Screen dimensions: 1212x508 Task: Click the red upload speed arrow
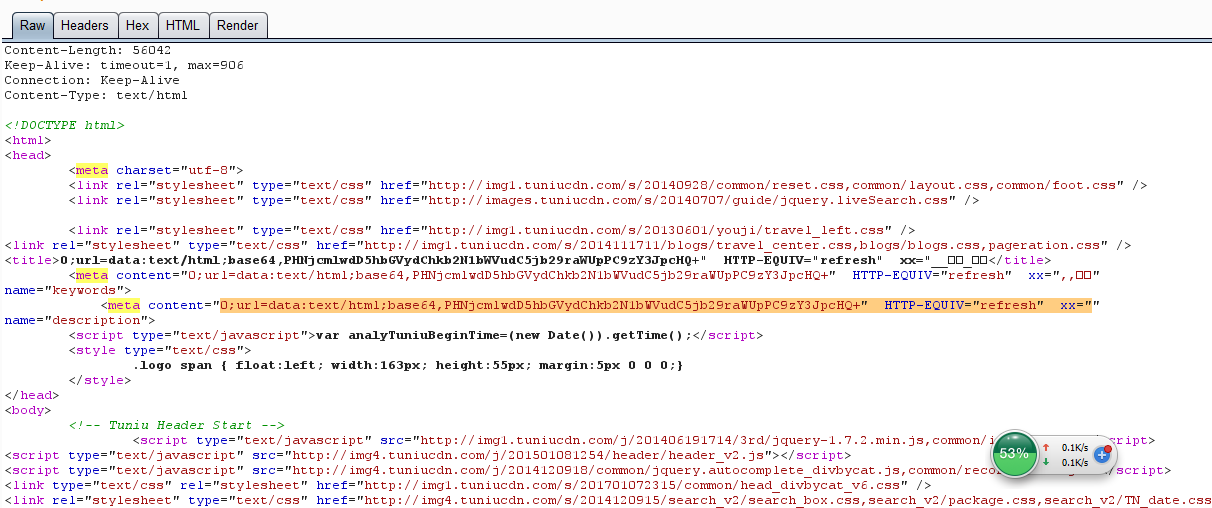(1046, 447)
